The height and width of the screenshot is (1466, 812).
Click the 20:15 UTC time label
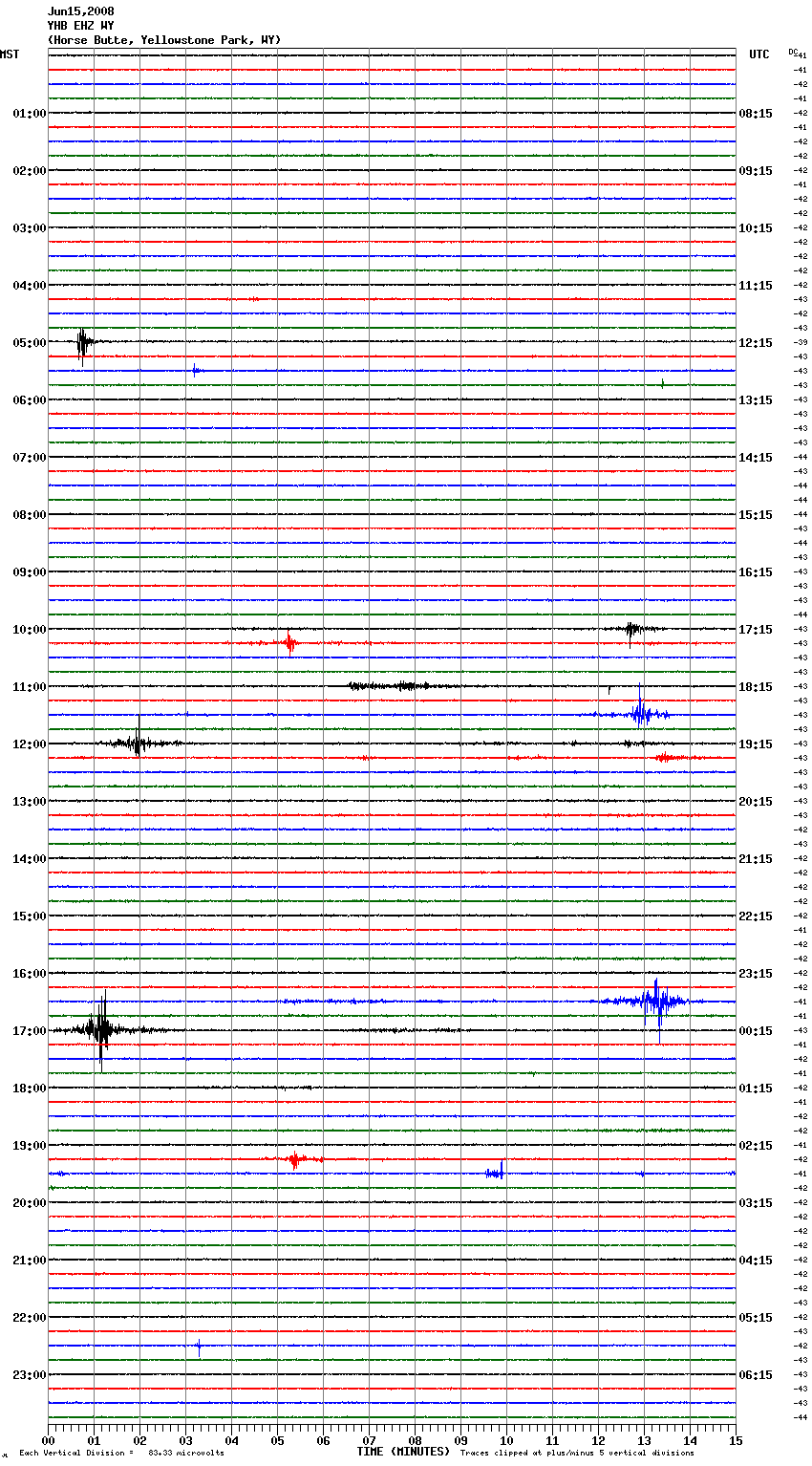coord(756,802)
